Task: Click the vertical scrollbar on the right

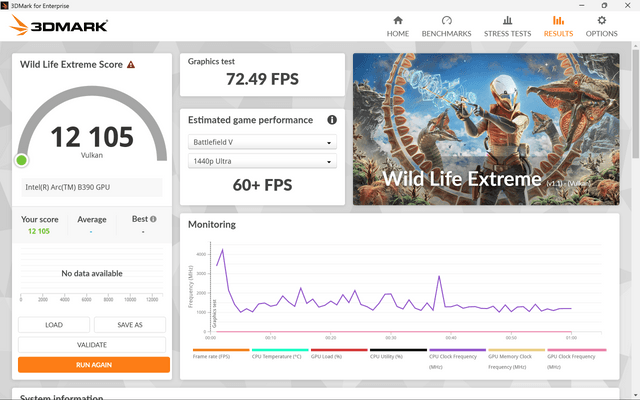Action: pyautogui.click(x=636, y=102)
